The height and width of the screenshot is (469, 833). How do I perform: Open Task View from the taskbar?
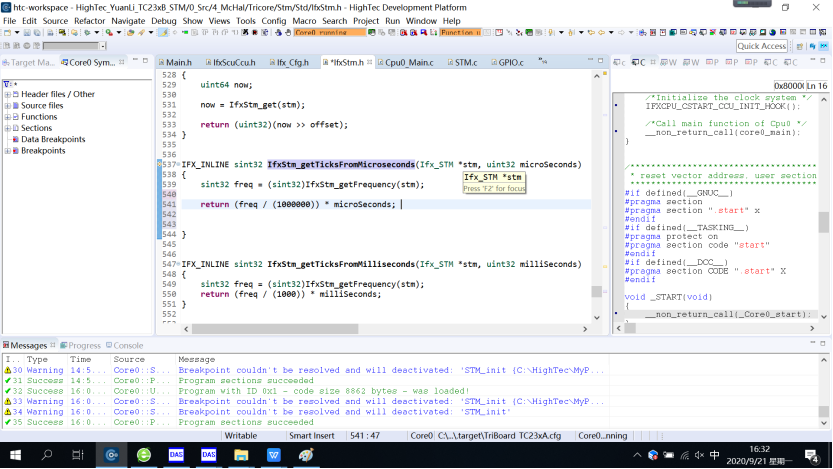78,455
